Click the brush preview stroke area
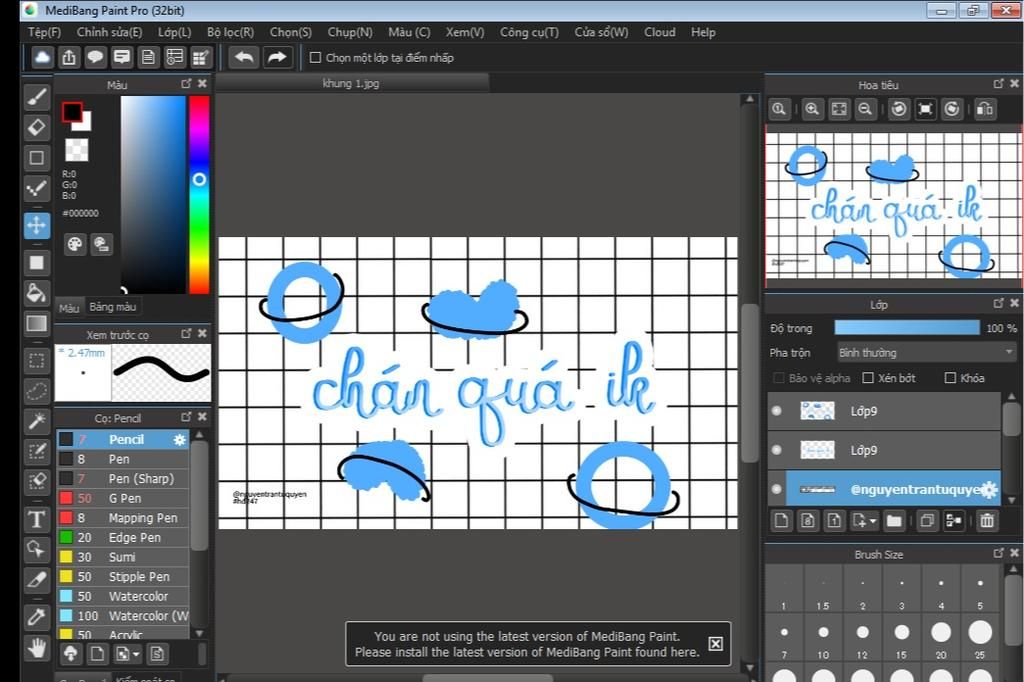The image size is (1024, 682). pyautogui.click(x=161, y=372)
